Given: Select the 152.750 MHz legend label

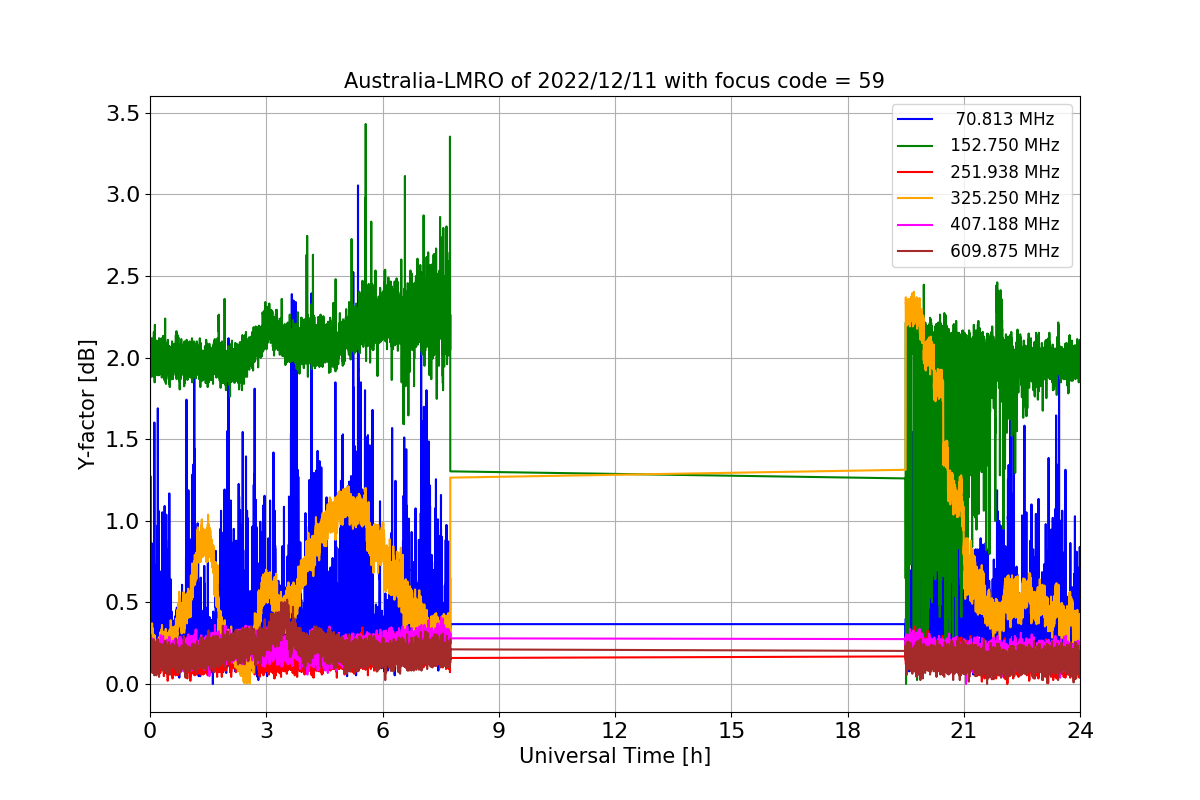Looking at the screenshot, I should tap(1005, 145).
